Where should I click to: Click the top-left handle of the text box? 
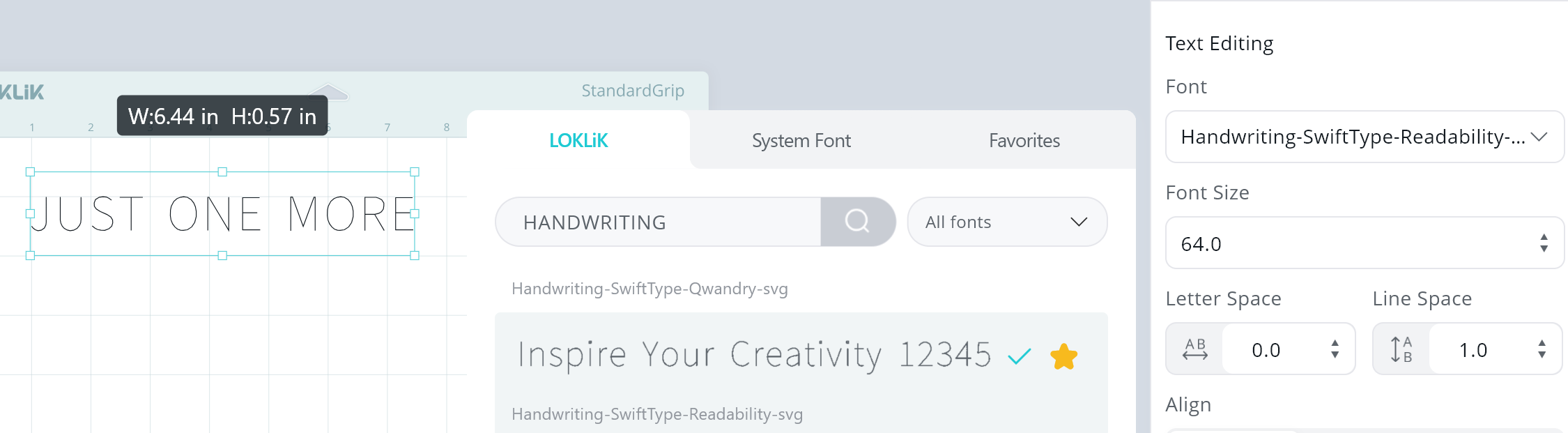click(30, 172)
